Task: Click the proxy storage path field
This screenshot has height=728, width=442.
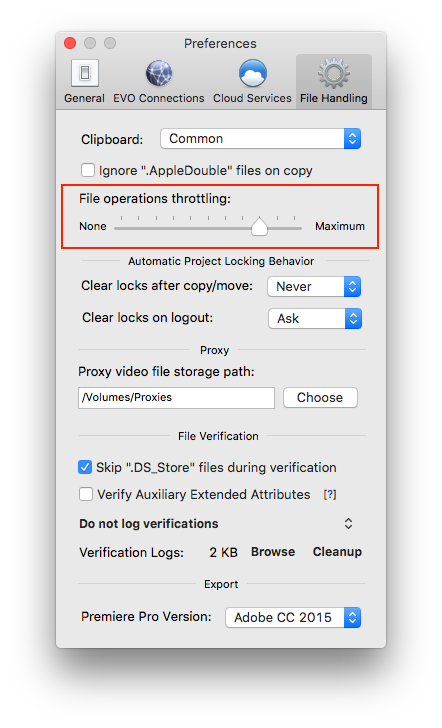Action: point(176,397)
